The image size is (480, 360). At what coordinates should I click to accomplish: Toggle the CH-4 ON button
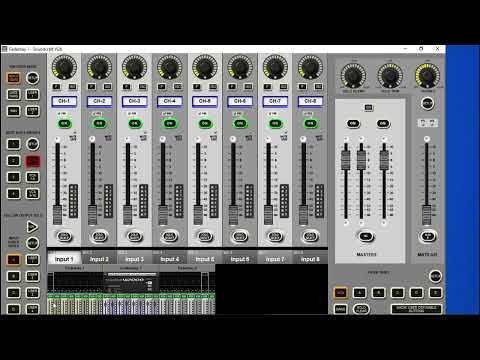pyautogui.click(x=169, y=123)
